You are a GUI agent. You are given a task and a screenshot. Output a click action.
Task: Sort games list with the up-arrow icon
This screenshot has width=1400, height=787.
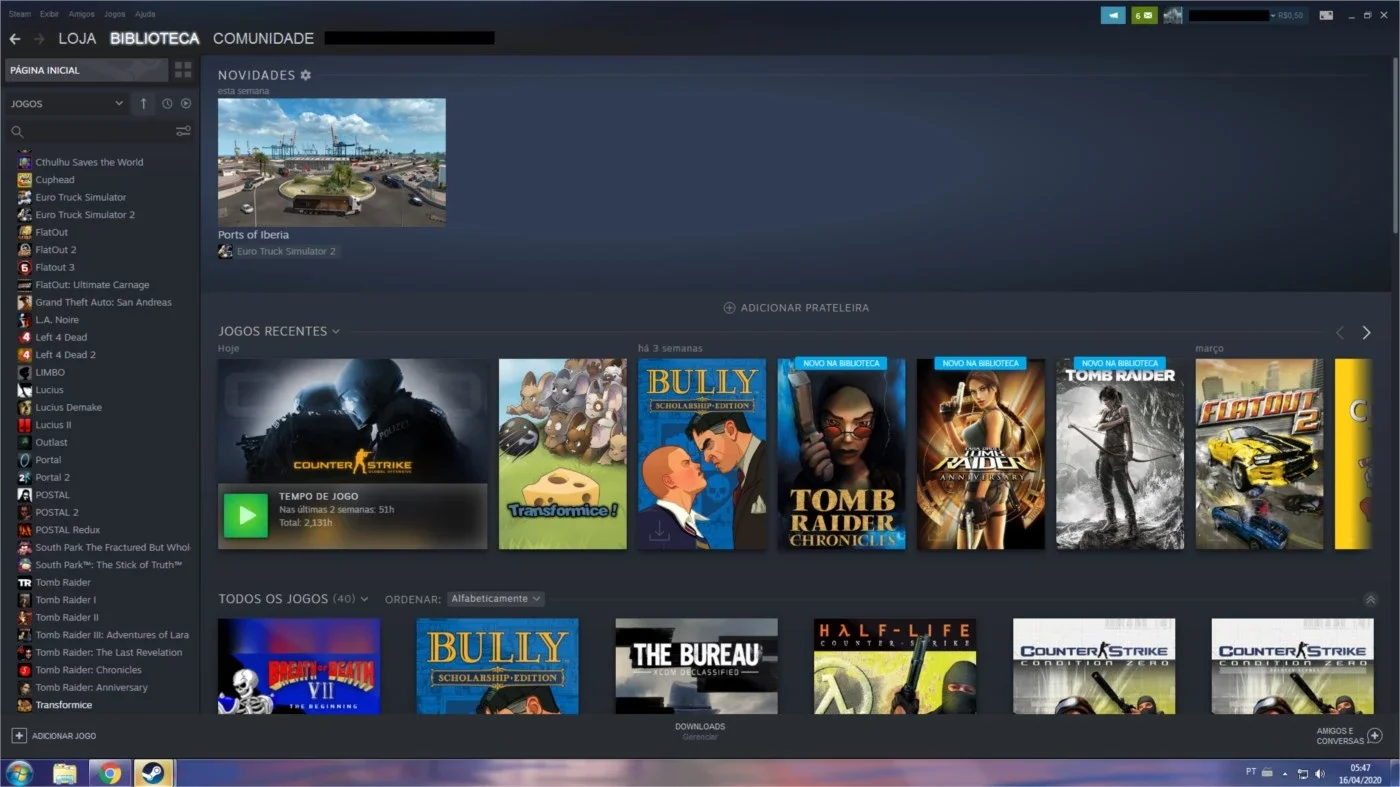(x=143, y=103)
